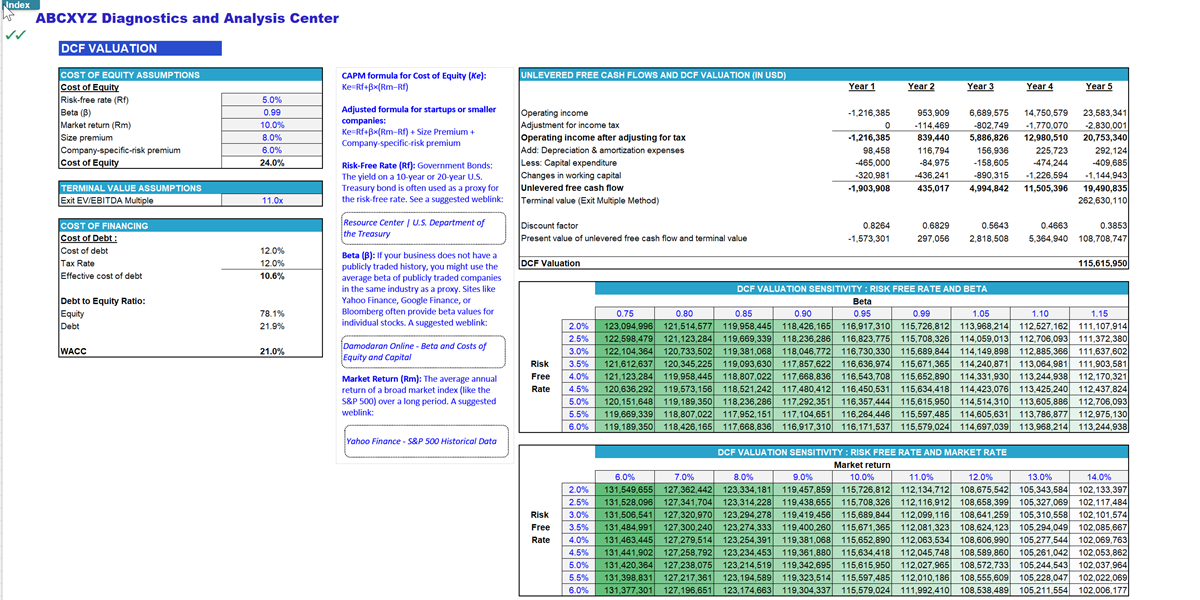Select the Beta input cell showing 0.99
This screenshot has width=1200, height=600.
click(x=272, y=113)
